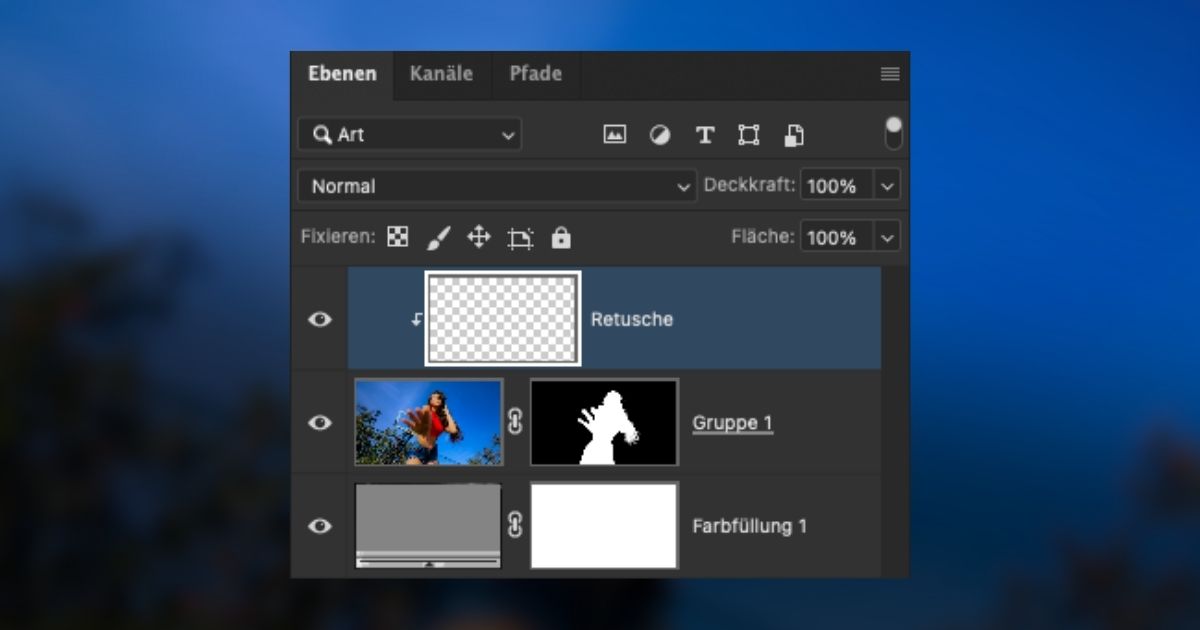The width and height of the screenshot is (1200, 630).
Task: Click the clipping mask arrow on Retusche
Action: coord(417,319)
